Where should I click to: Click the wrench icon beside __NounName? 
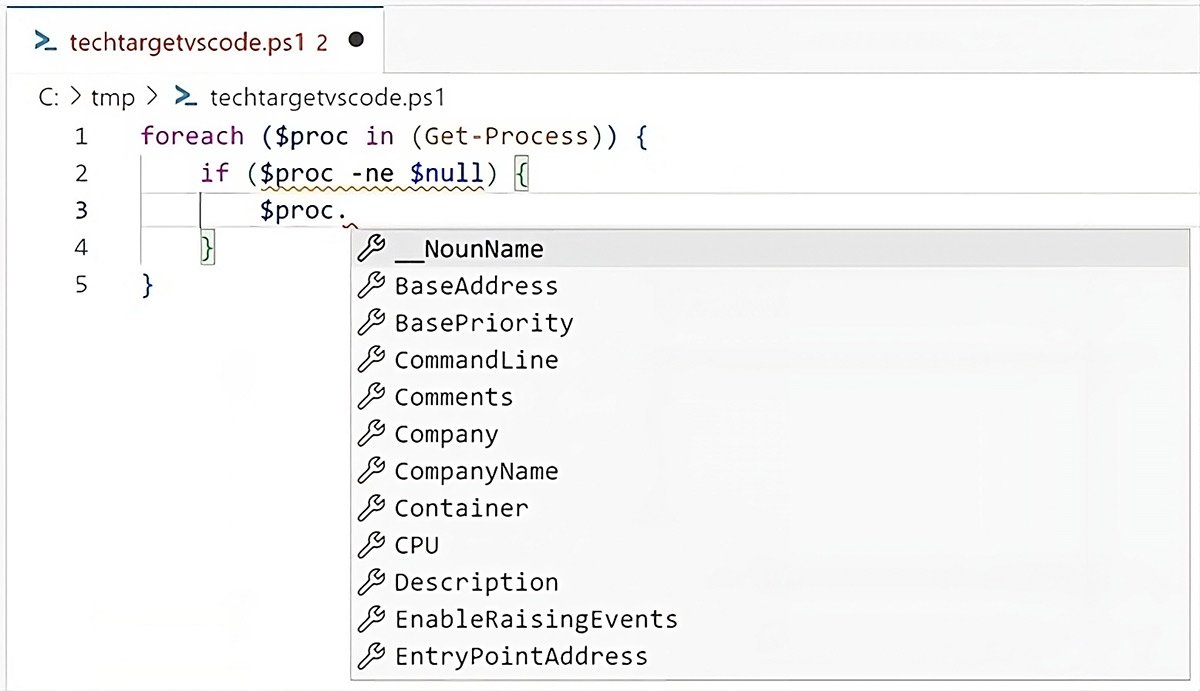point(371,249)
